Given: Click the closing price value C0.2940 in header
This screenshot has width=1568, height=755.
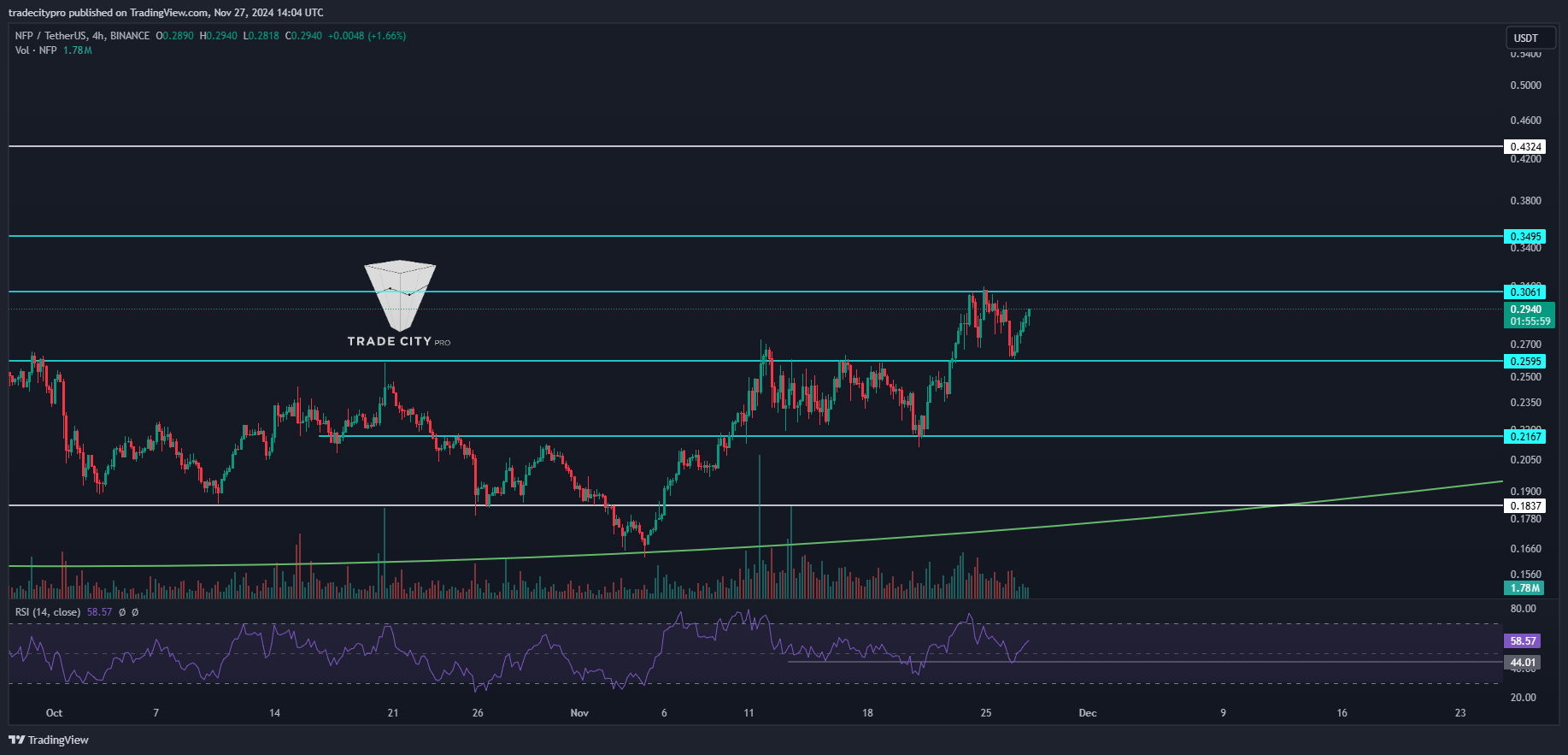Looking at the screenshot, I should coord(303,36).
